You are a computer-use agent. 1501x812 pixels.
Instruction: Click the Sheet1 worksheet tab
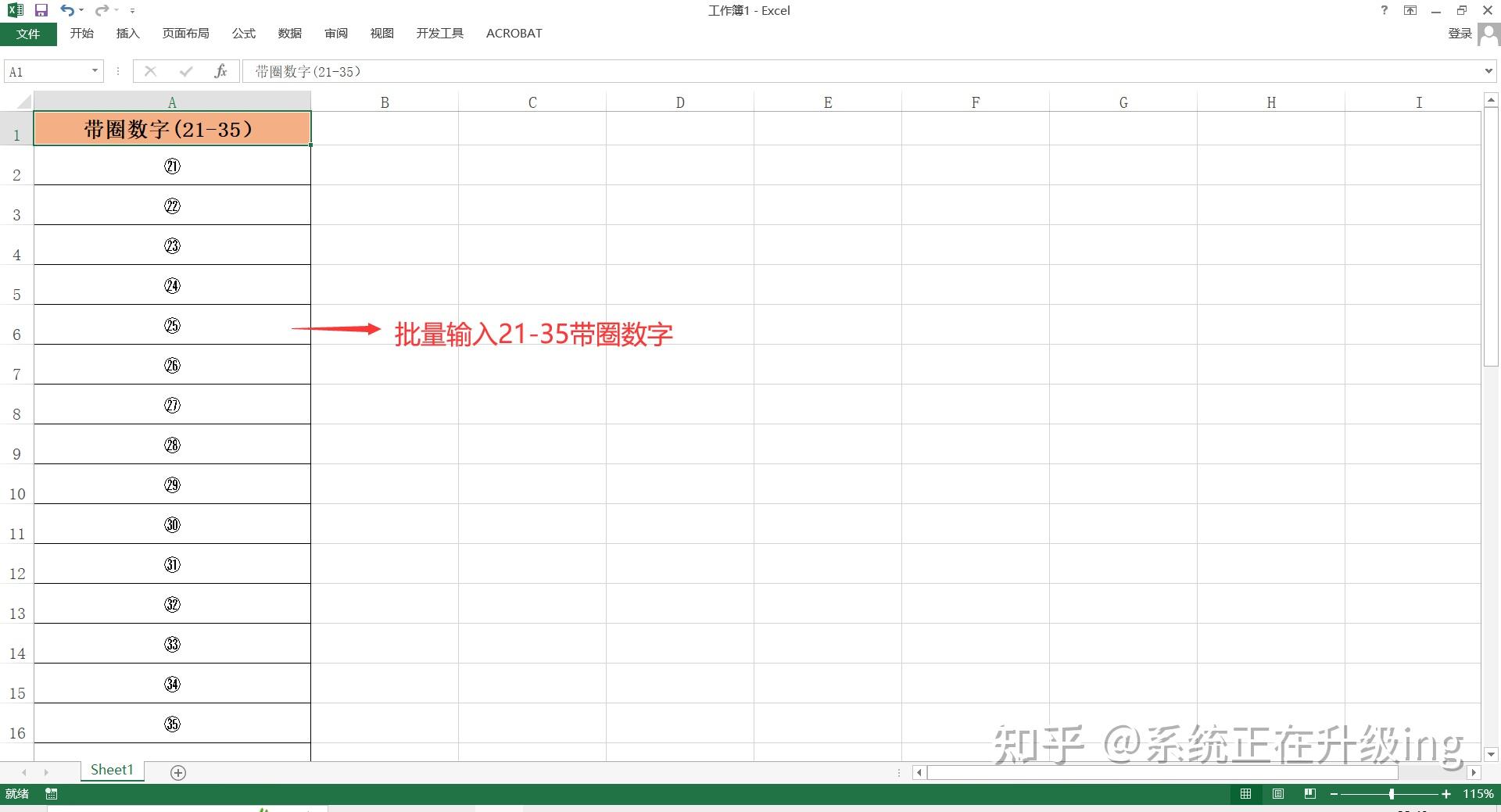tap(112, 771)
